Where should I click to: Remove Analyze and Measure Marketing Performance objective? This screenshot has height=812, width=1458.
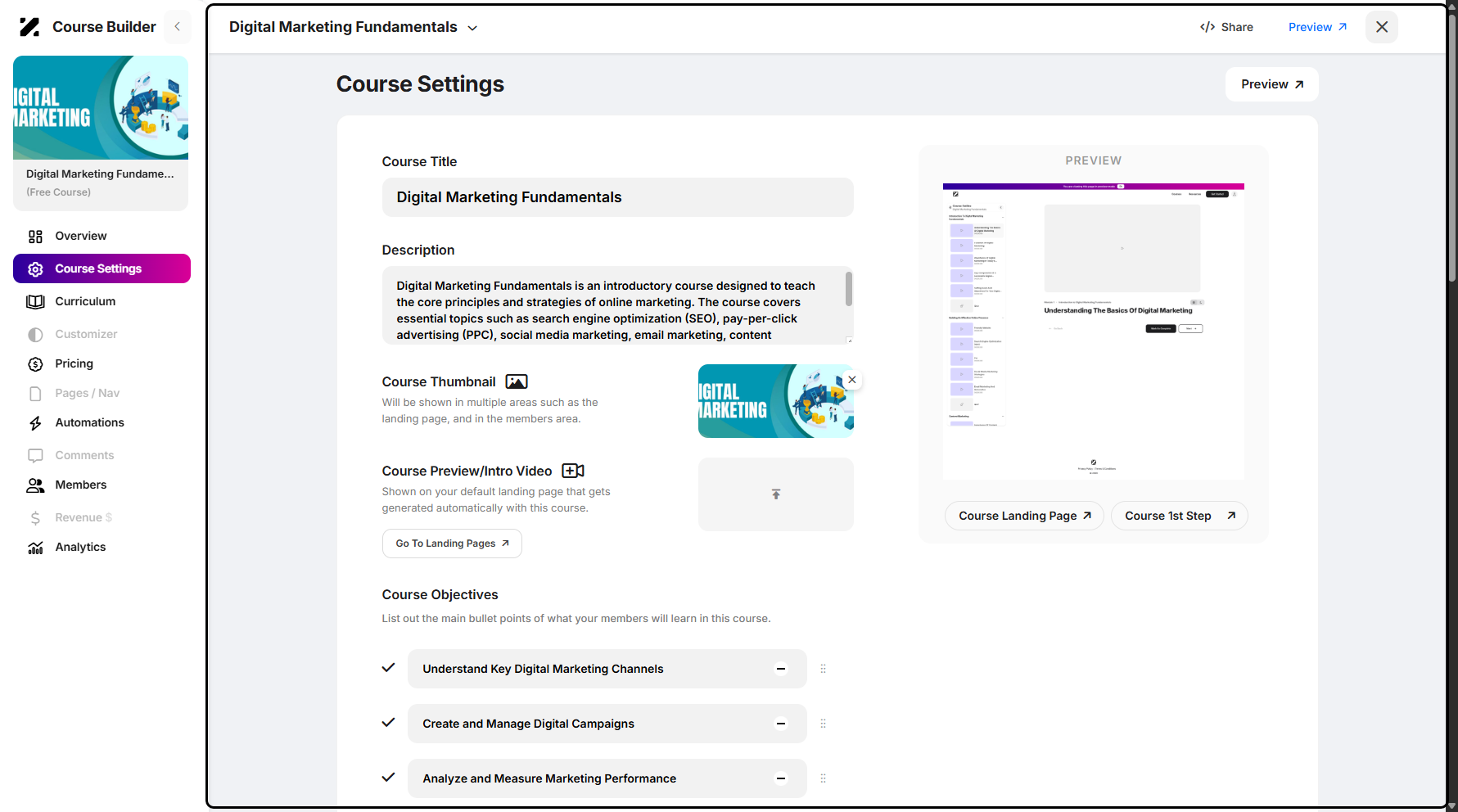point(781,778)
